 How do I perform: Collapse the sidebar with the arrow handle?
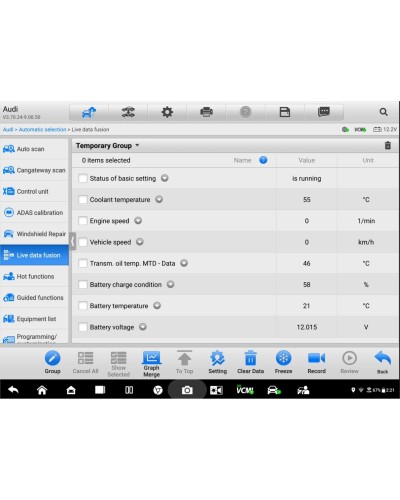73,241
